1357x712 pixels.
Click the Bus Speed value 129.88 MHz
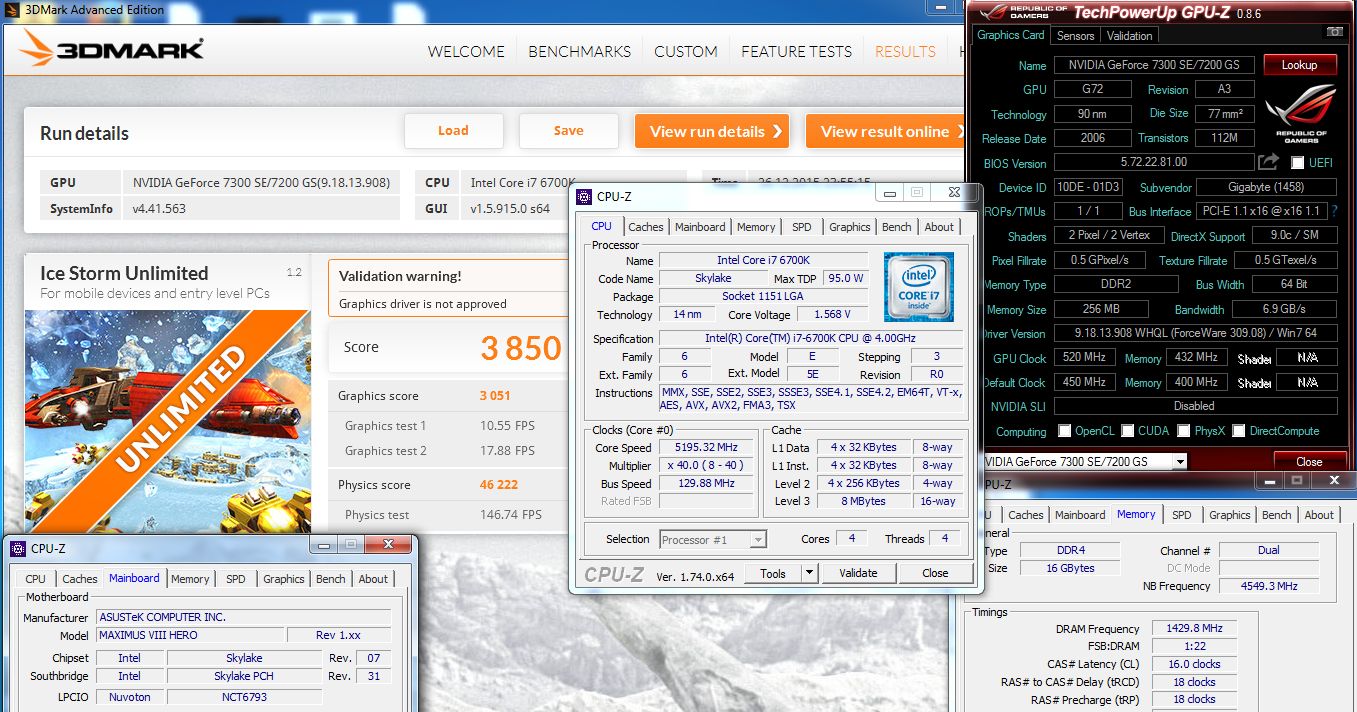click(706, 484)
